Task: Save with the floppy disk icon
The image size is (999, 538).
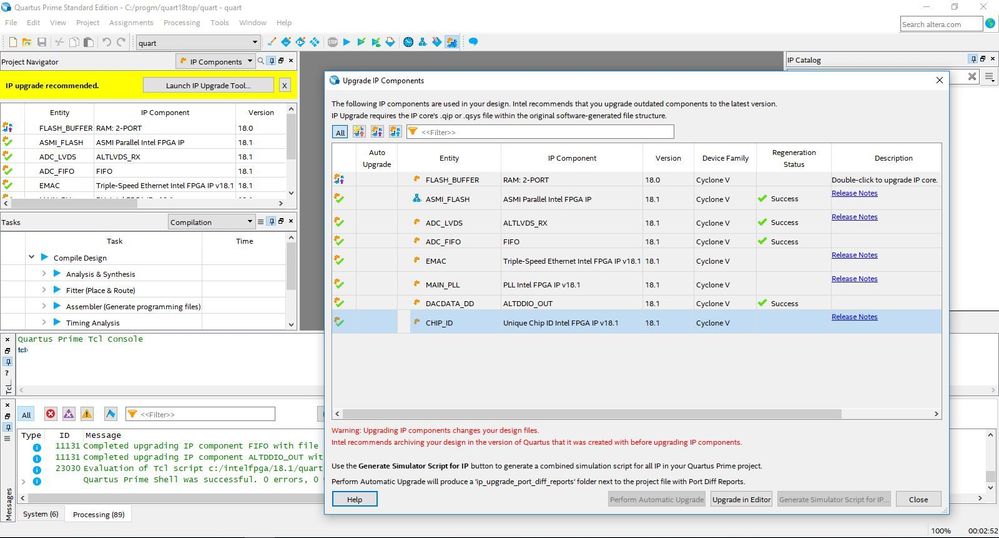Action: click(x=41, y=42)
